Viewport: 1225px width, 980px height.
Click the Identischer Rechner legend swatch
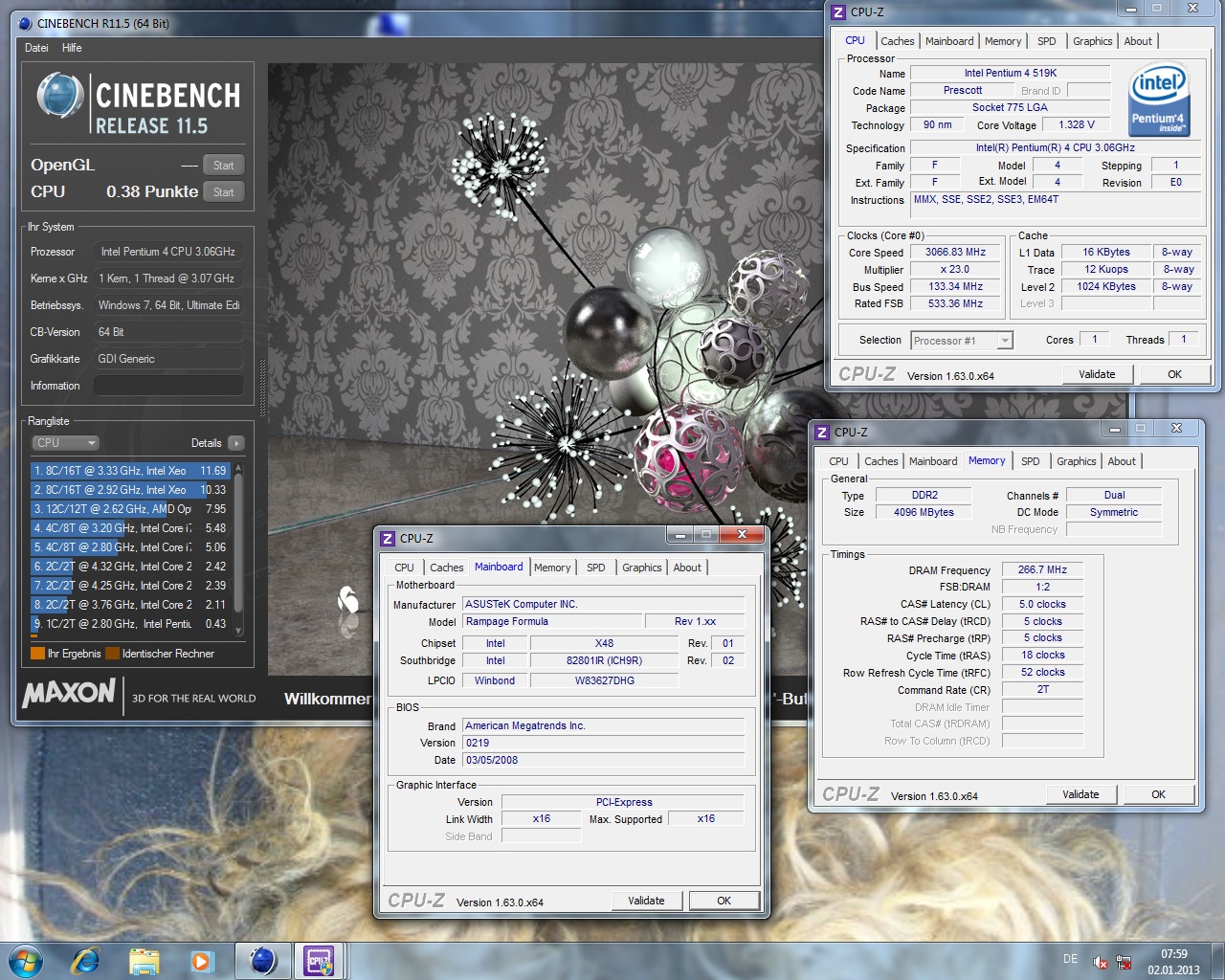112,654
